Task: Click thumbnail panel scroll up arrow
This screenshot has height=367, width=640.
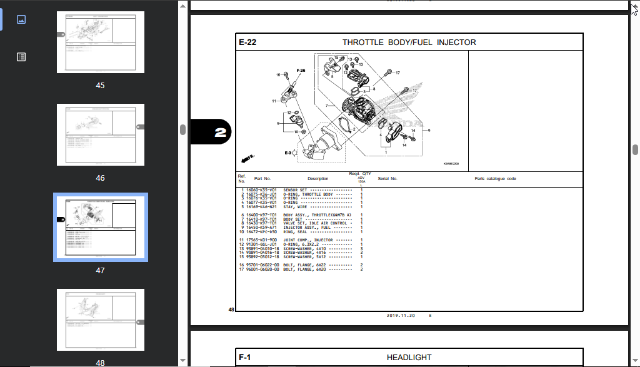Action: tap(182, 6)
